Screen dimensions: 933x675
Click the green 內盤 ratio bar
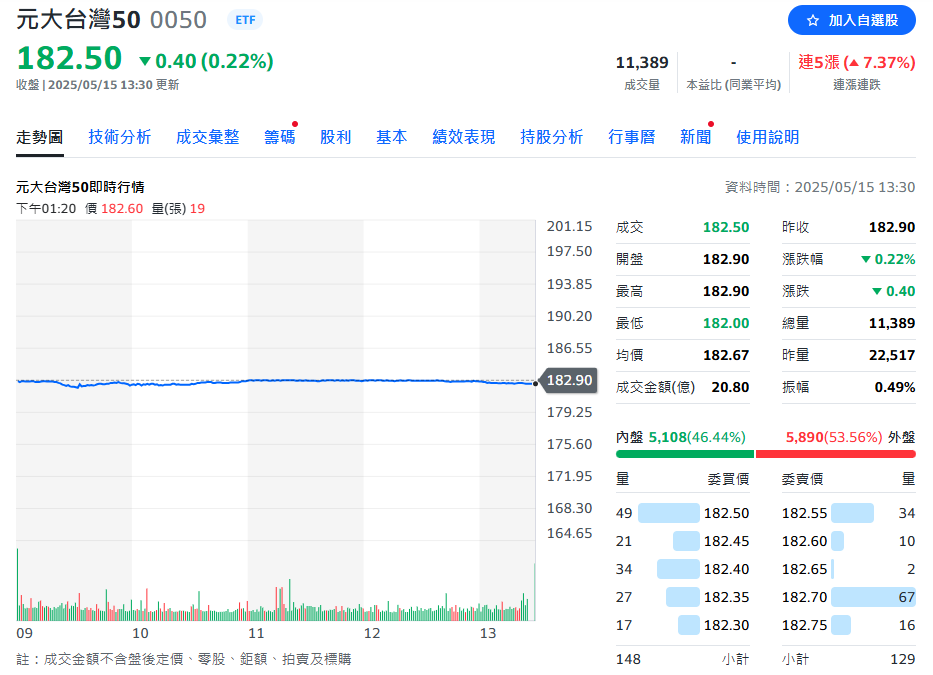pos(685,454)
